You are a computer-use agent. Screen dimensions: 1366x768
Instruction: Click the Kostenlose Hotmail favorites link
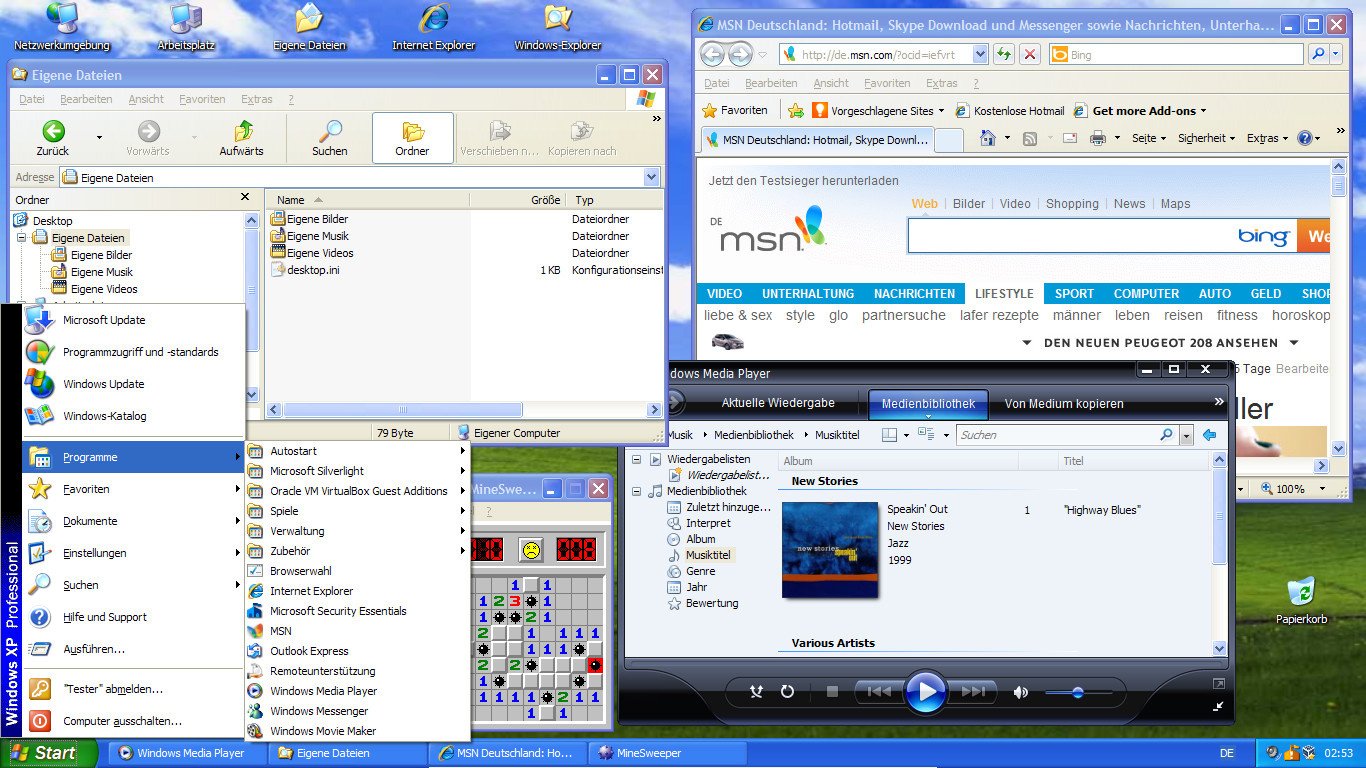tap(1010, 111)
